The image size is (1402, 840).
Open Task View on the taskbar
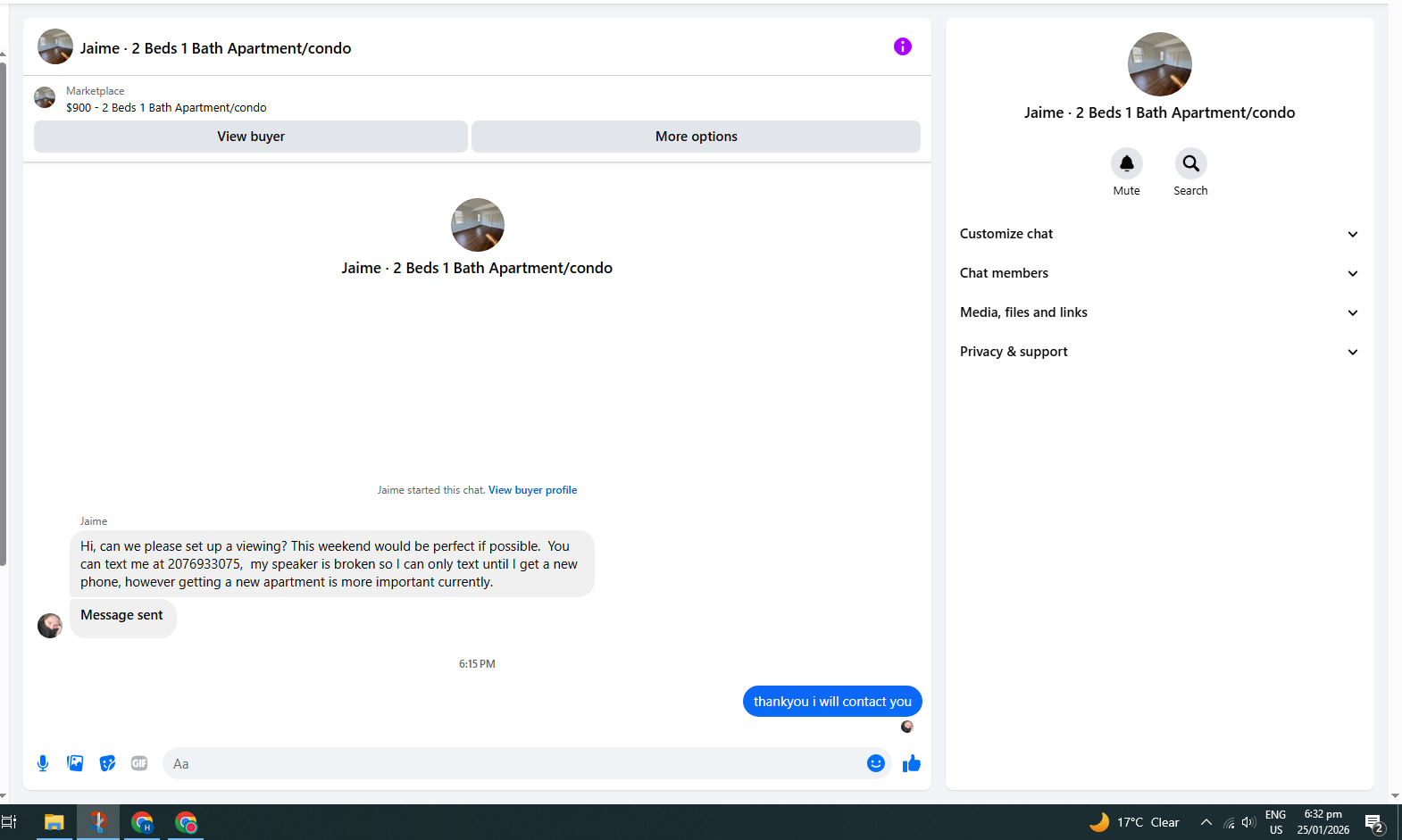click(10, 822)
